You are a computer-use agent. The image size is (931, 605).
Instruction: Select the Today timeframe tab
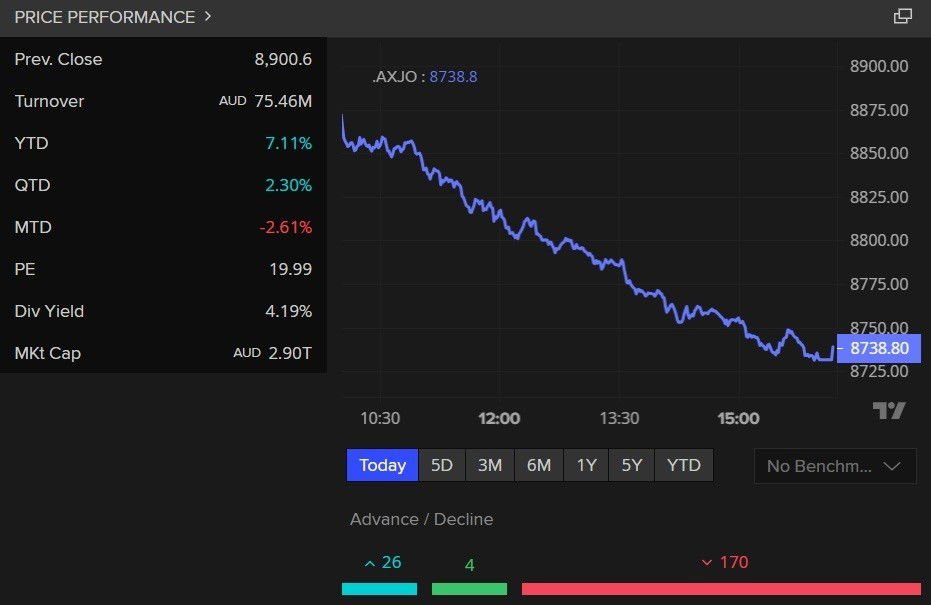(381, 465)
